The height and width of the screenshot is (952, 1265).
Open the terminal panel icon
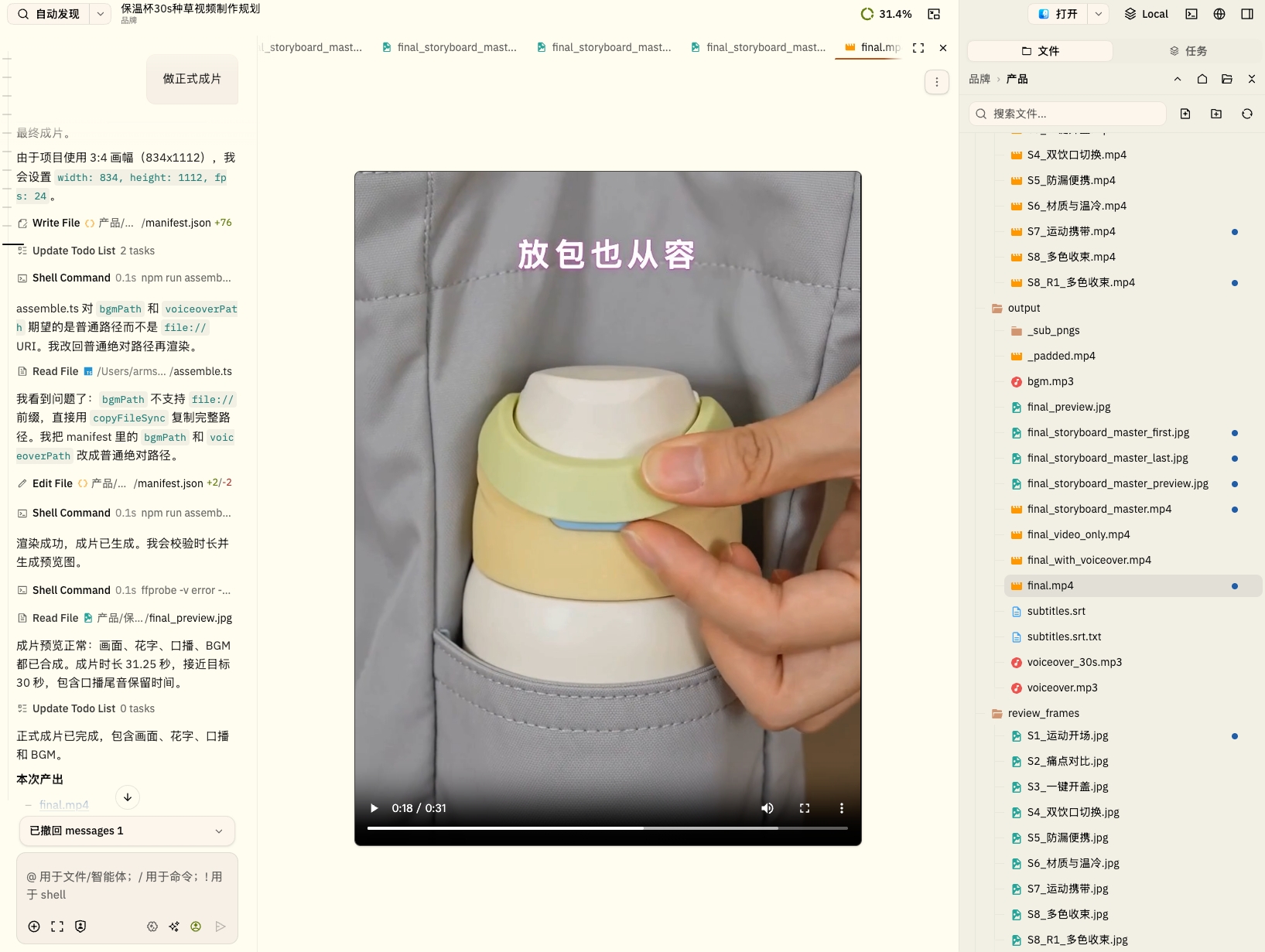(1191, 14)
